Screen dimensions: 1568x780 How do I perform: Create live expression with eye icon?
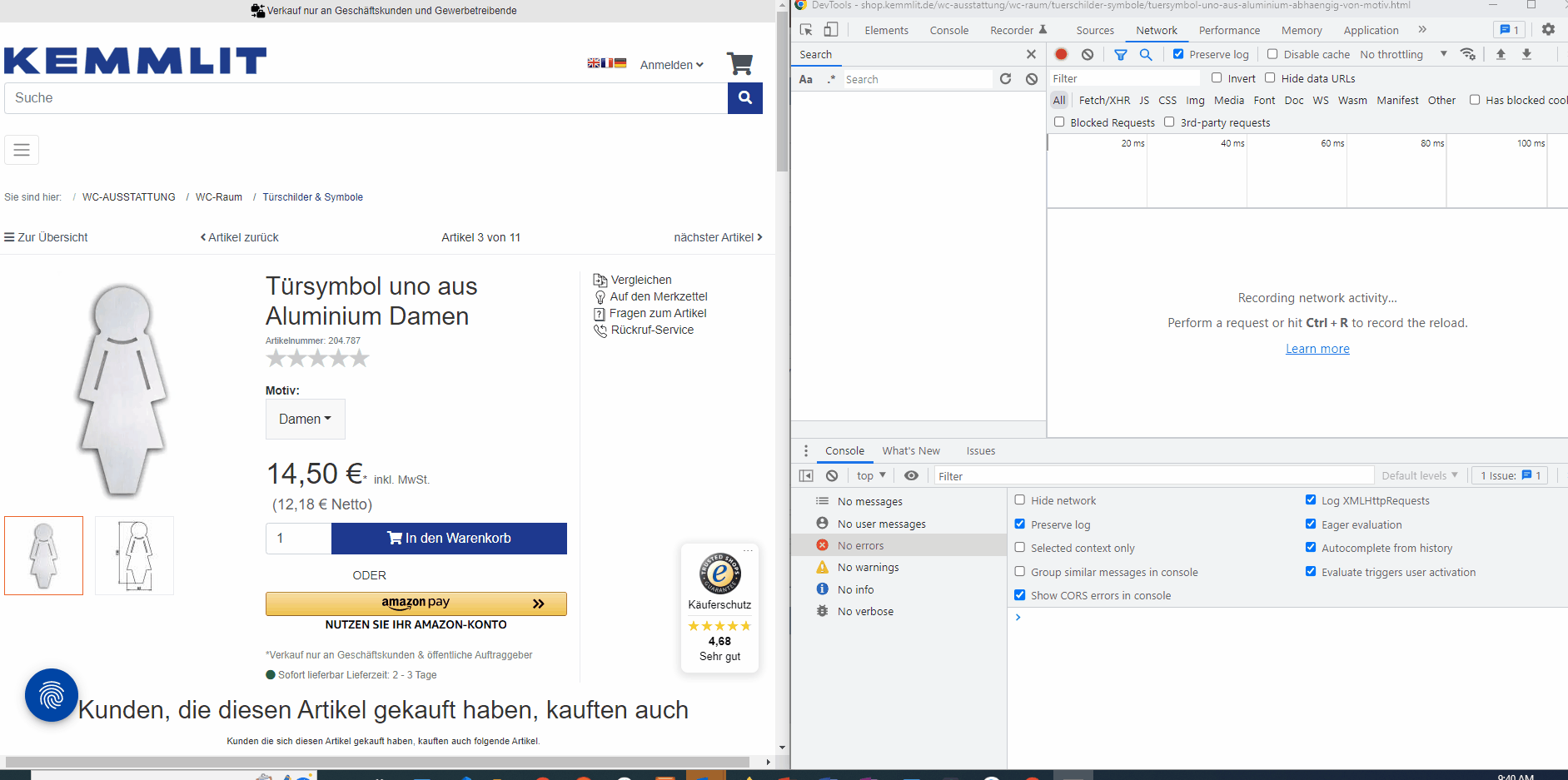[911, 475]
